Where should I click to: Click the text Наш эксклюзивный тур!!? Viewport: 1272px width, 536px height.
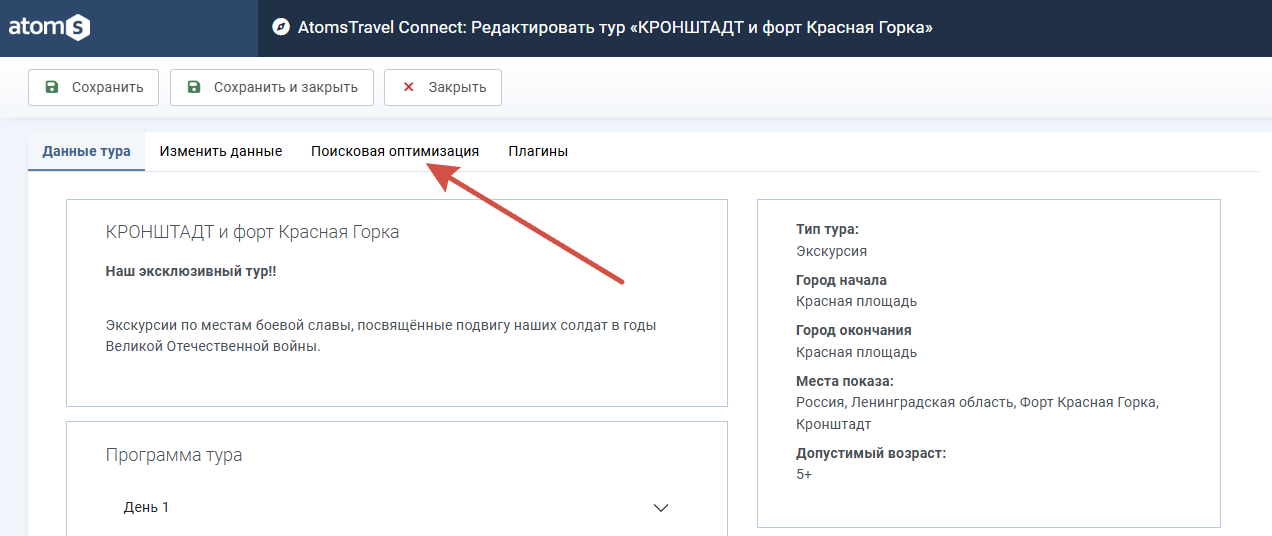pyautogui.click(x=190, y=271)
